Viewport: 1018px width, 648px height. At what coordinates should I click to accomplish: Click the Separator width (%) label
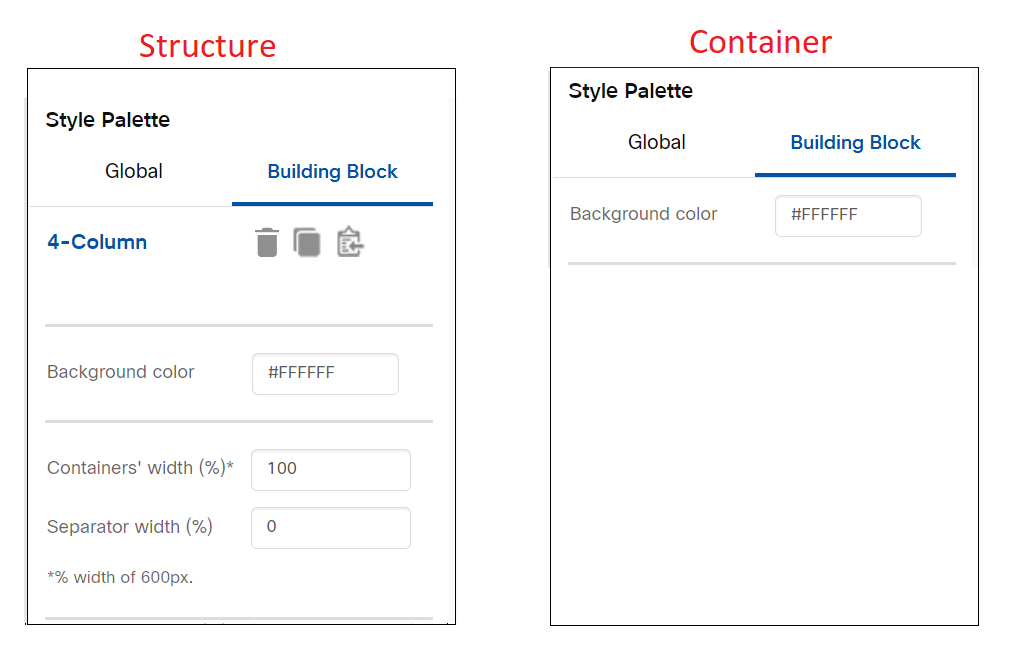pyautogui.click(x=130, y=527)
